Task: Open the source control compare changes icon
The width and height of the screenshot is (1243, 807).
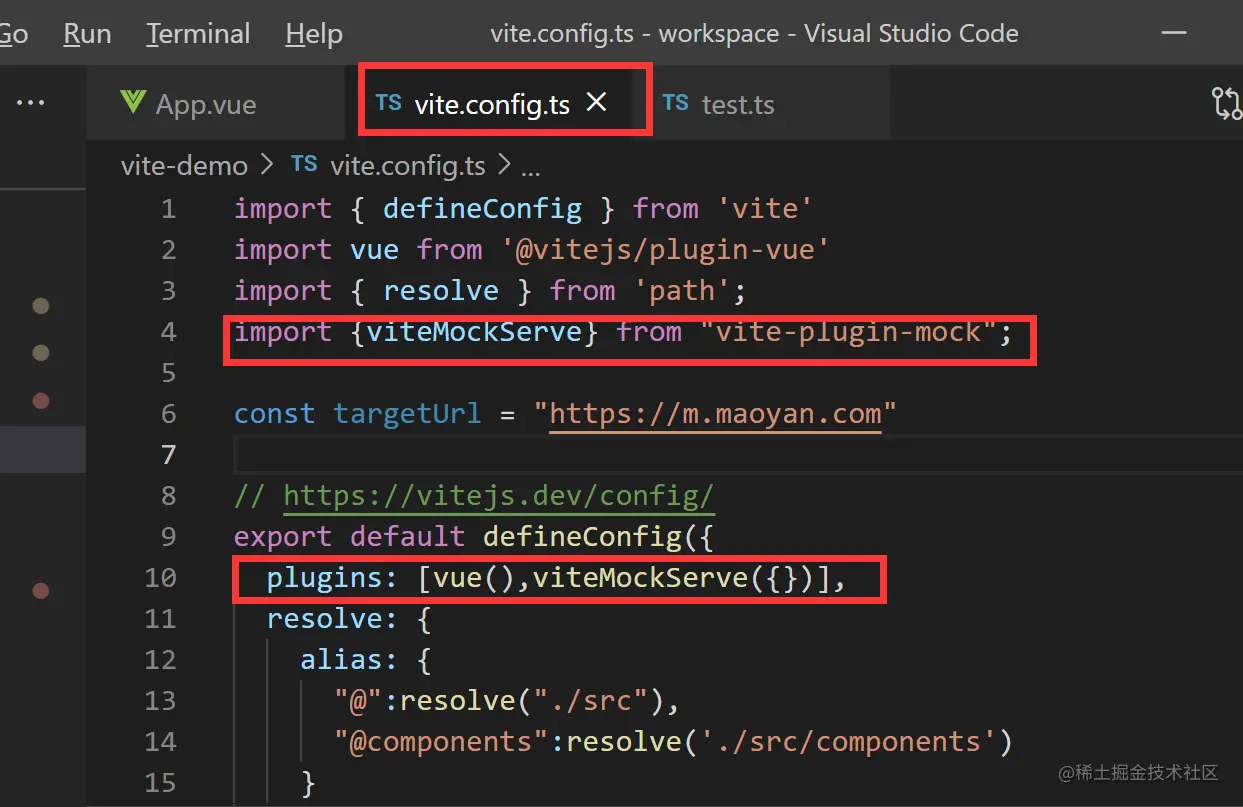Action: [1226, 103]
